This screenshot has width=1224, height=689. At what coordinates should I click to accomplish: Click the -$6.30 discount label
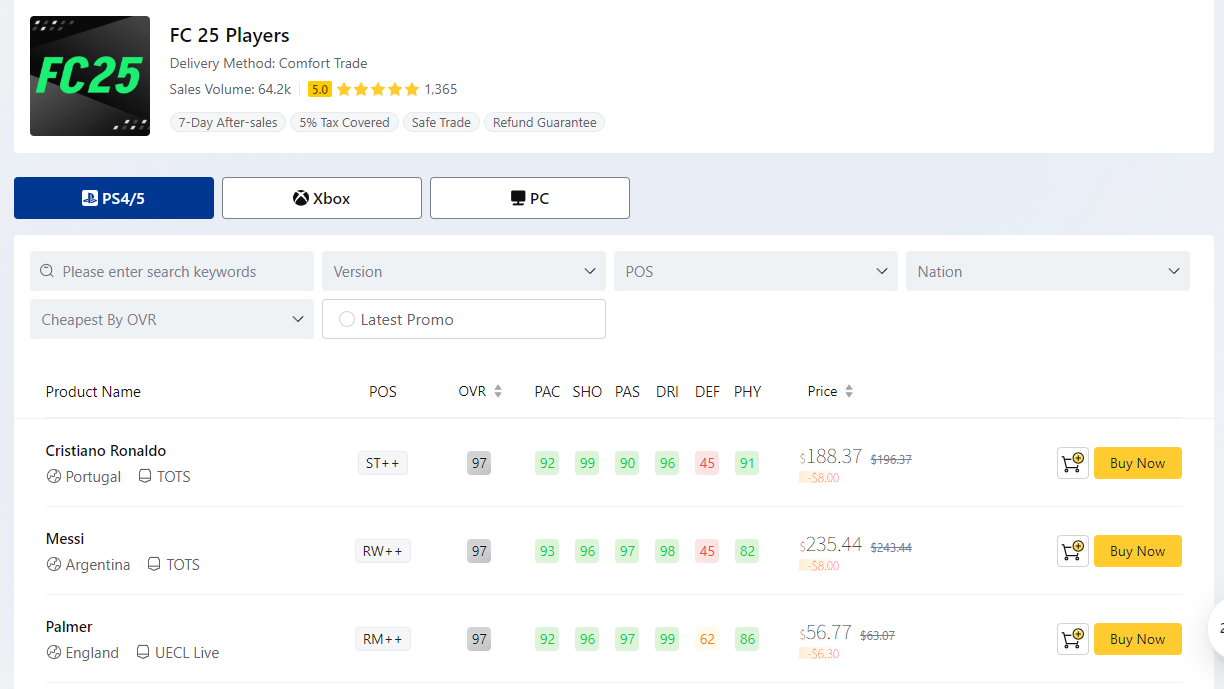[820, 653]
